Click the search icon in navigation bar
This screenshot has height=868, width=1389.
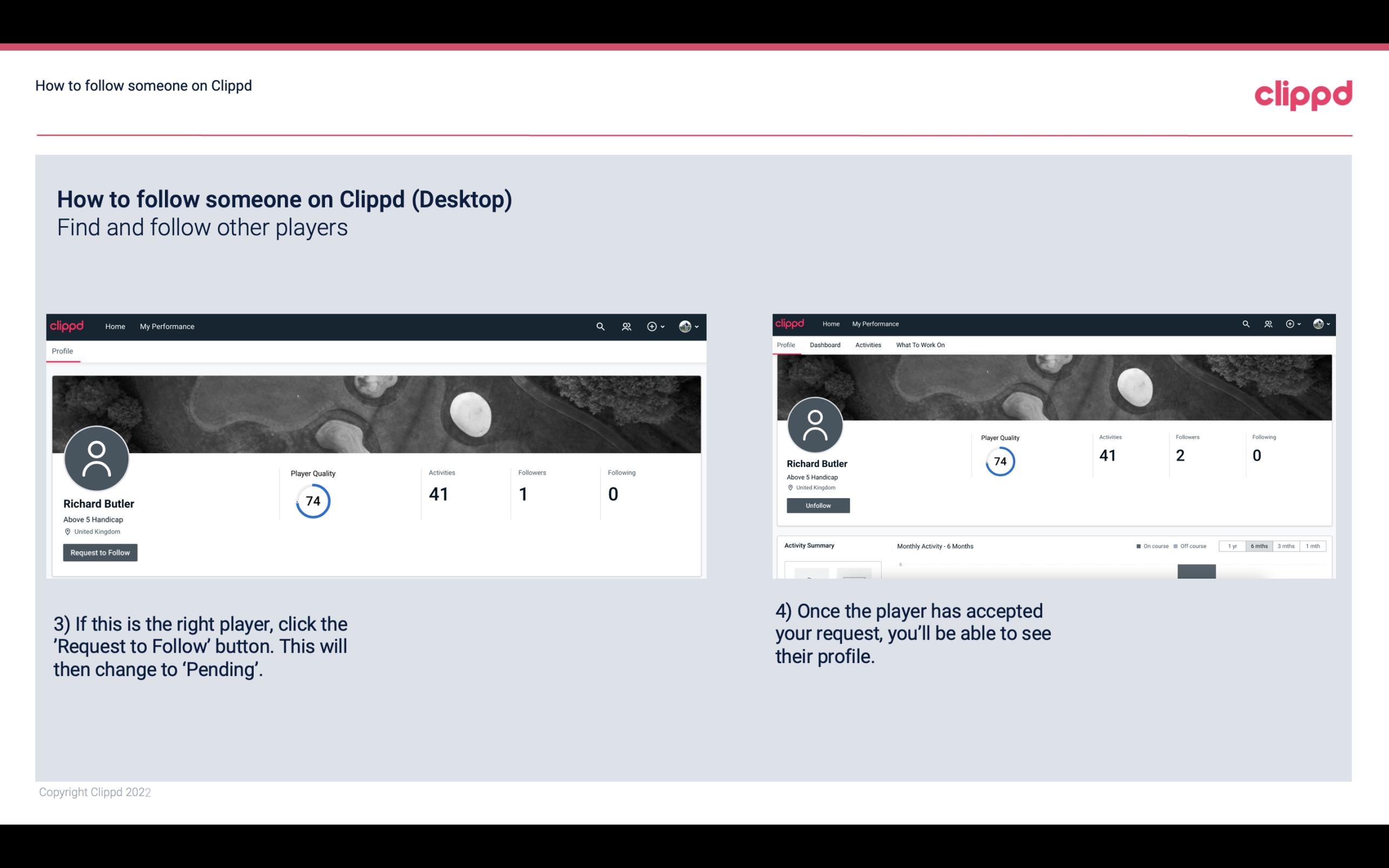600,326
